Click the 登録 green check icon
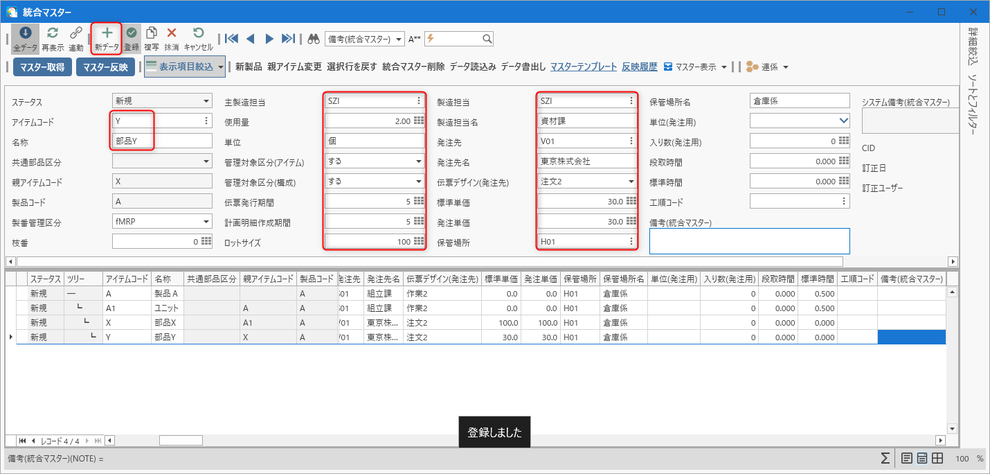Viewport: 990px width, 474px height. pyautogui.click(x=131, y=33)
